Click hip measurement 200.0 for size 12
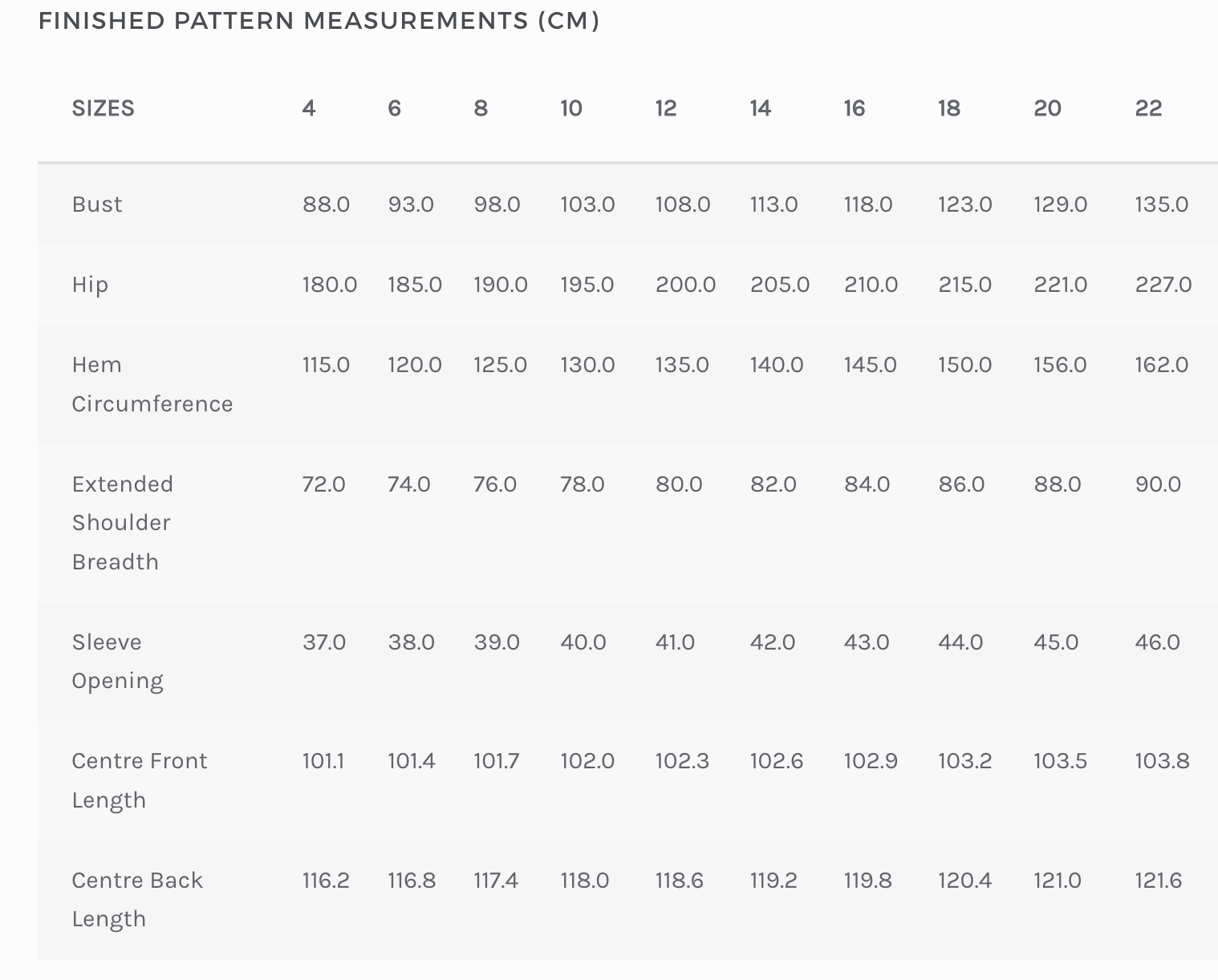 [685, 285]
